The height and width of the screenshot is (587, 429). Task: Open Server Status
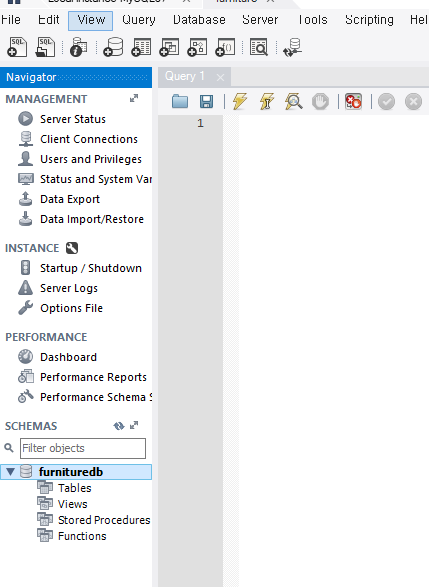[73, 119]
